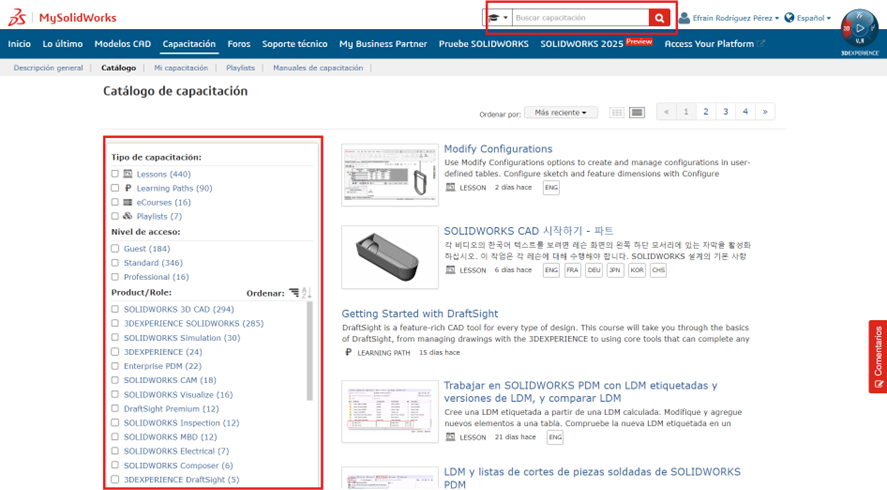Open the Modelos CAD menu

(x=123, y=44)
